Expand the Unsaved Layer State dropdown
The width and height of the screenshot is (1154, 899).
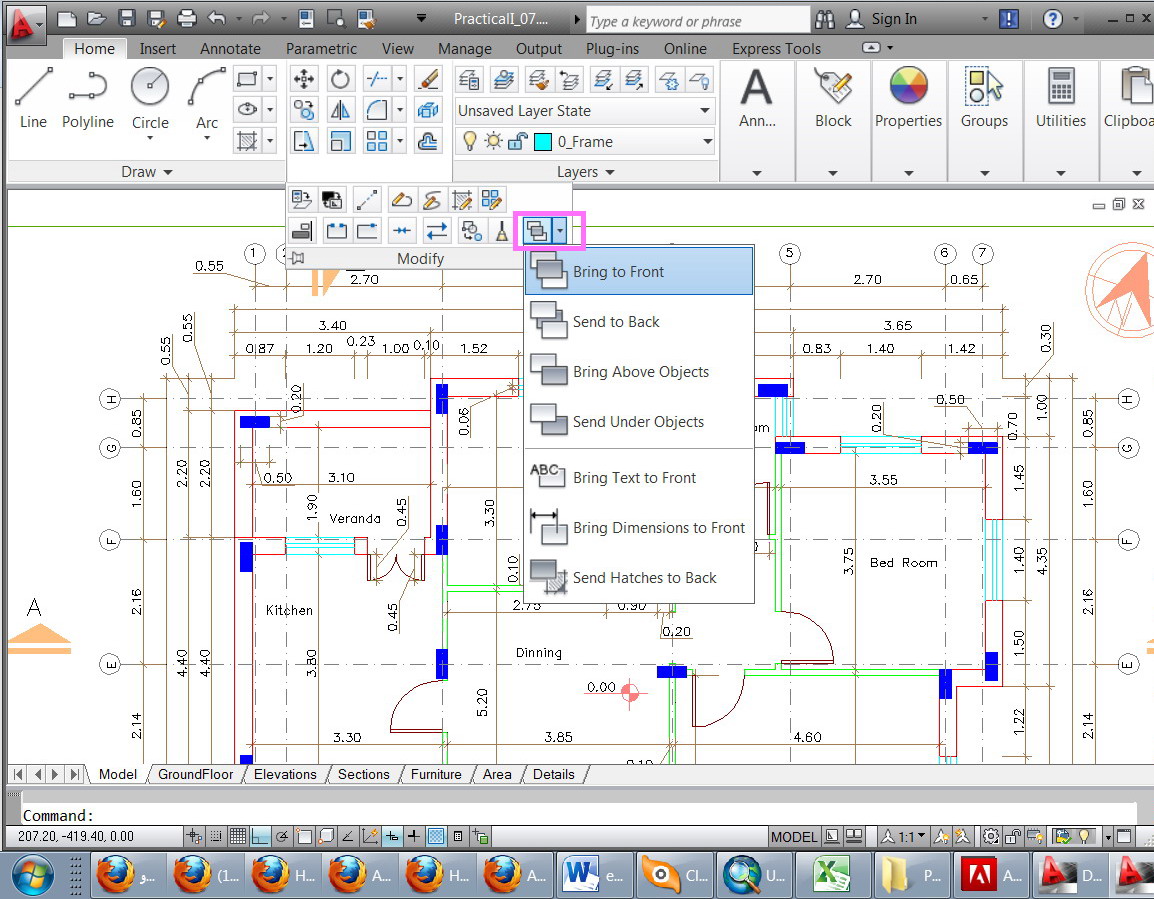coord(705,111)
